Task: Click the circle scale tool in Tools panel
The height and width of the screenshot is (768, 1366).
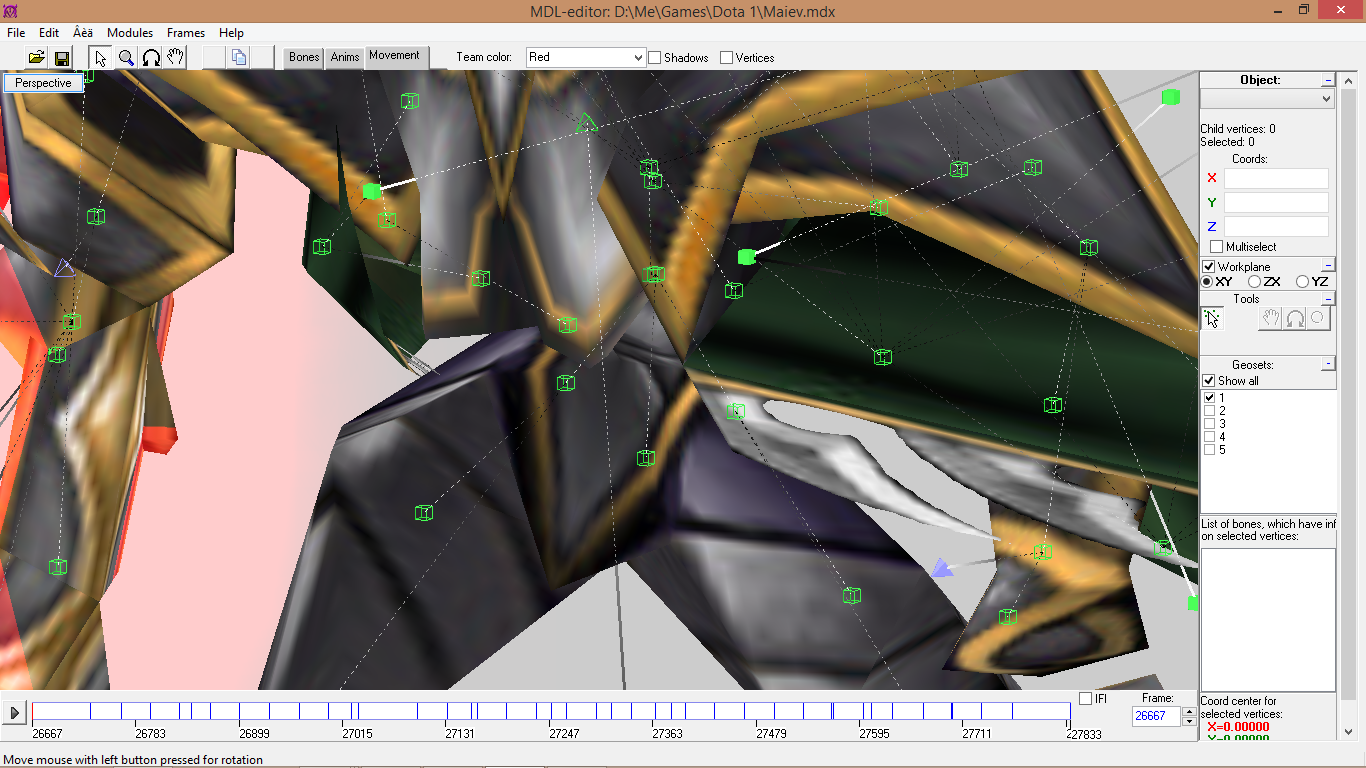Action: tap(1318, 318)
